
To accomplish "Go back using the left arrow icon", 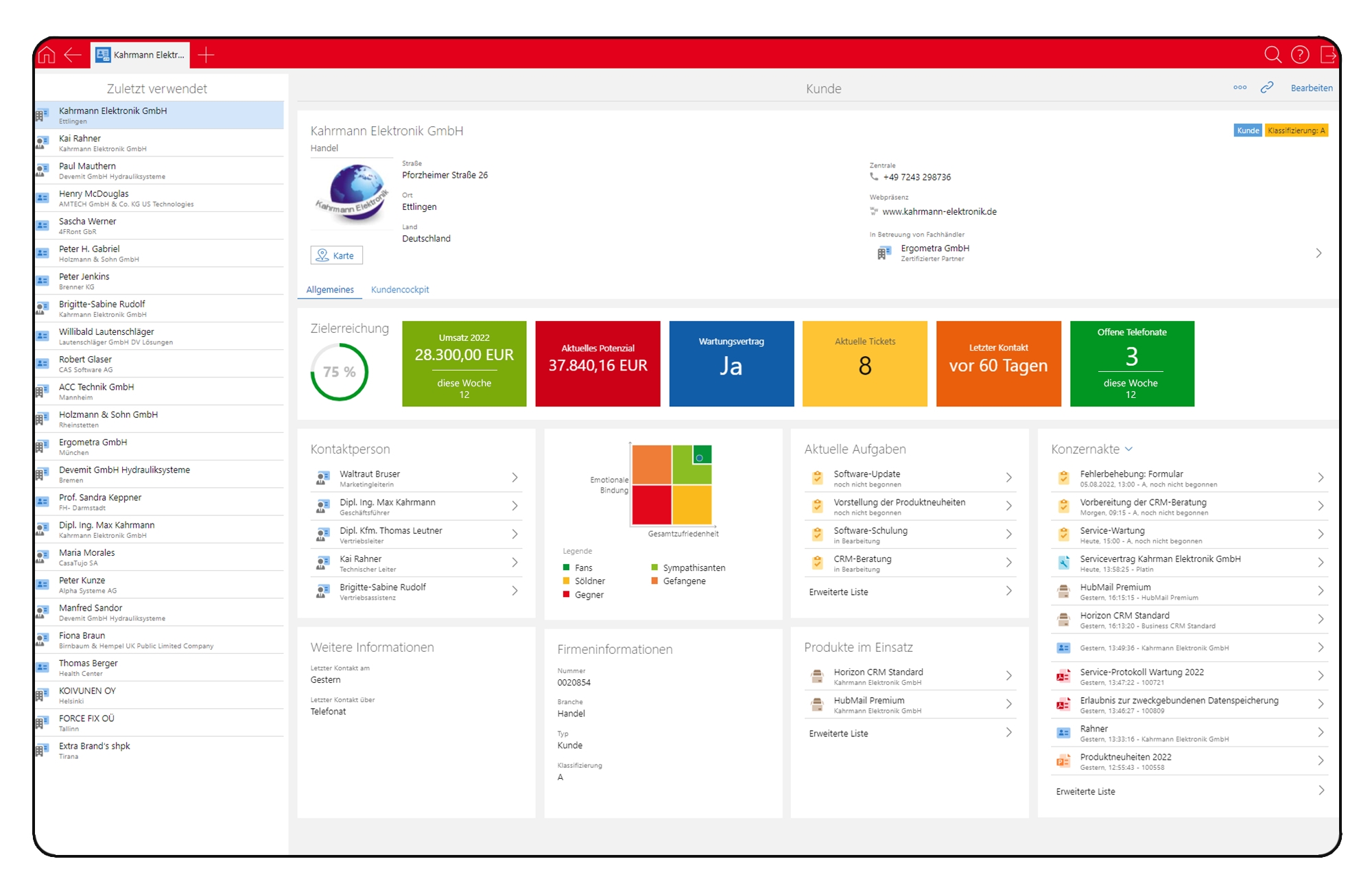I will 73,55.
